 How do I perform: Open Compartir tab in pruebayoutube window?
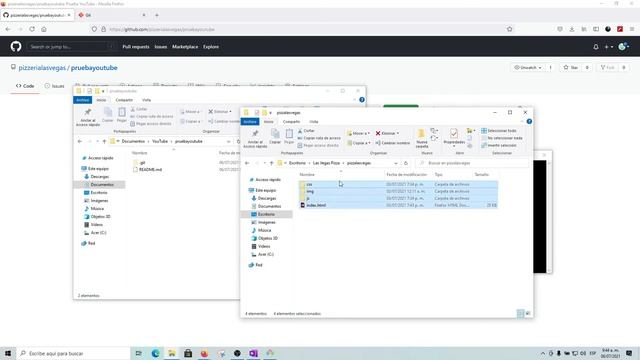coord(124,100)
